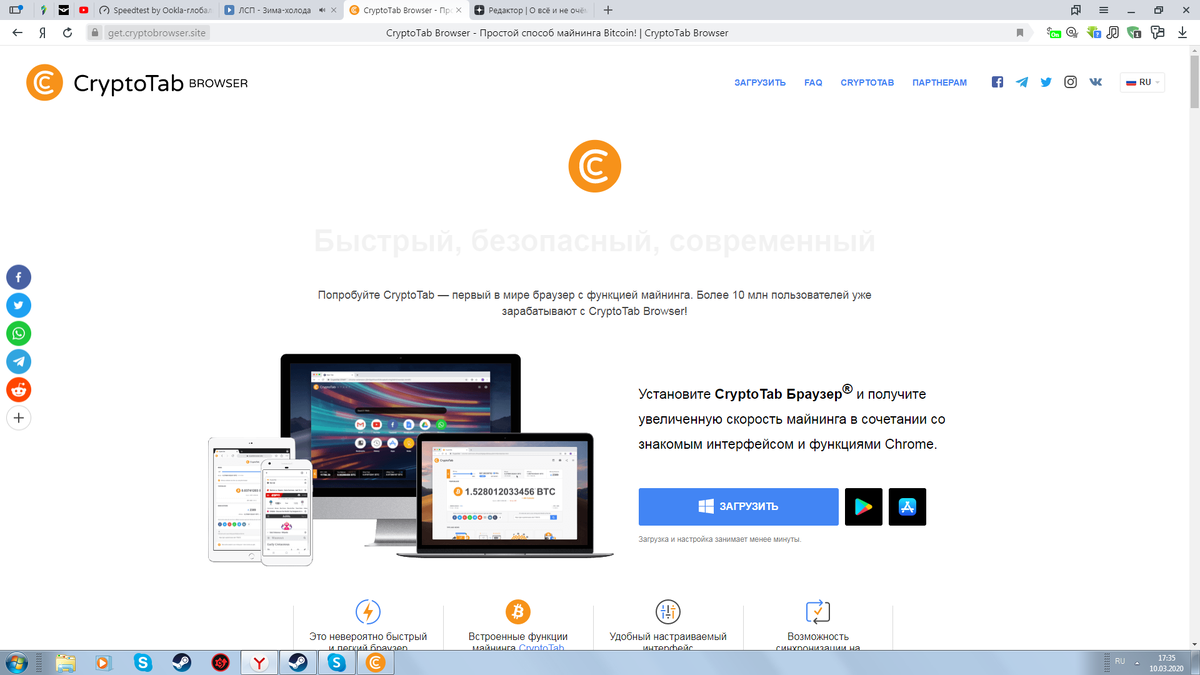
Task: Click the CryptoTab link under mining feature
Action: click(541, 648)
